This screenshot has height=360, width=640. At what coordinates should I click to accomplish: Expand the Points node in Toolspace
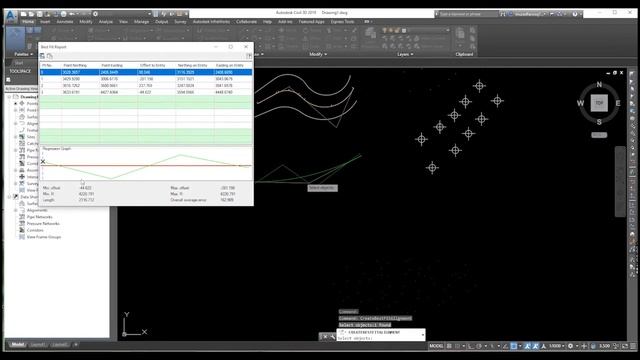pyautogui.click(x=16, y=103)
